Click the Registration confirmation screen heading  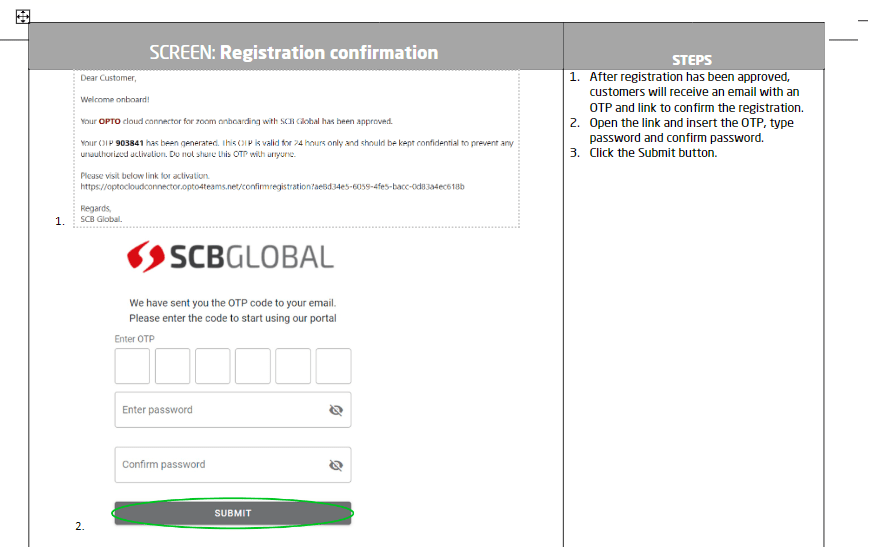click(x=294, y=52)
